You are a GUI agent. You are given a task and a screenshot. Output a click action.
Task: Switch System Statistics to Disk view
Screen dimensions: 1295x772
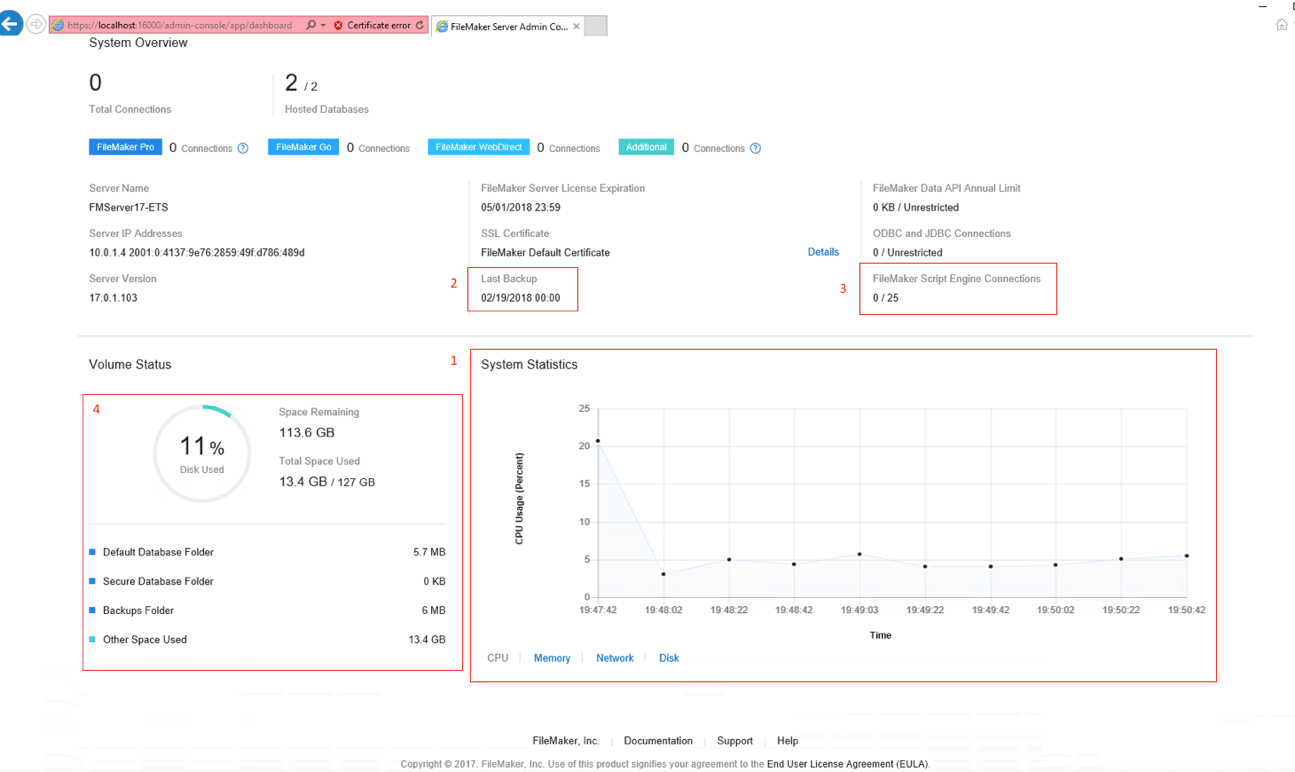pyautogui.click(x=669, y=658)
